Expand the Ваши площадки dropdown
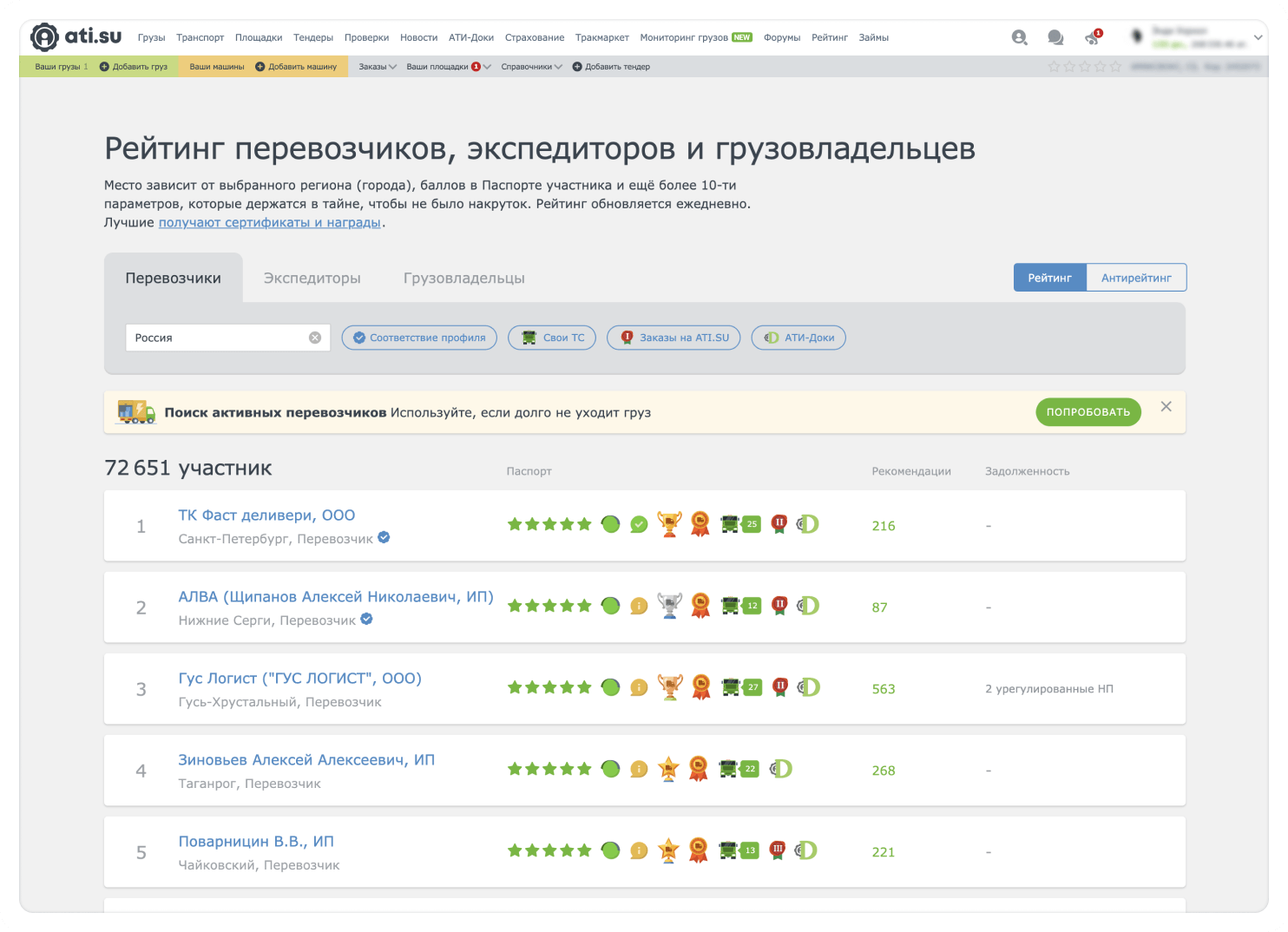Image resolution: width=1288 pixels, height=932 pixels. pyautogui.click(x=448, y=67)
